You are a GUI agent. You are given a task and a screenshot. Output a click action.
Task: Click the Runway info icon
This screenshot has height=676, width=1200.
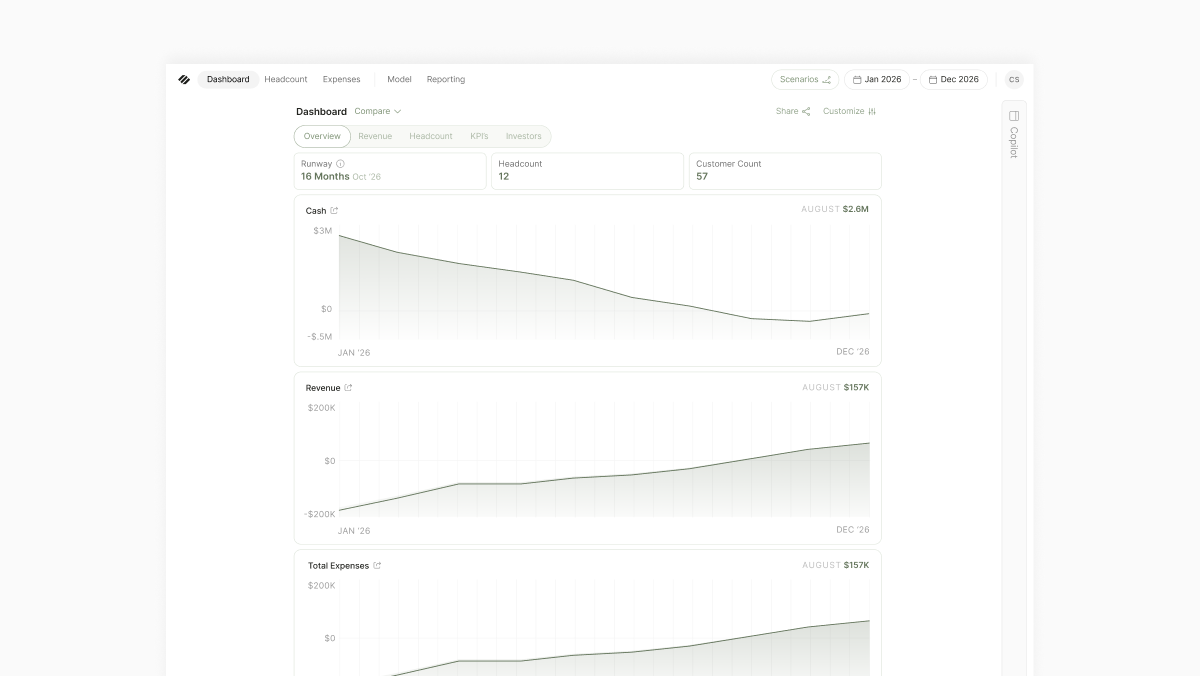[x=340, y=164]
